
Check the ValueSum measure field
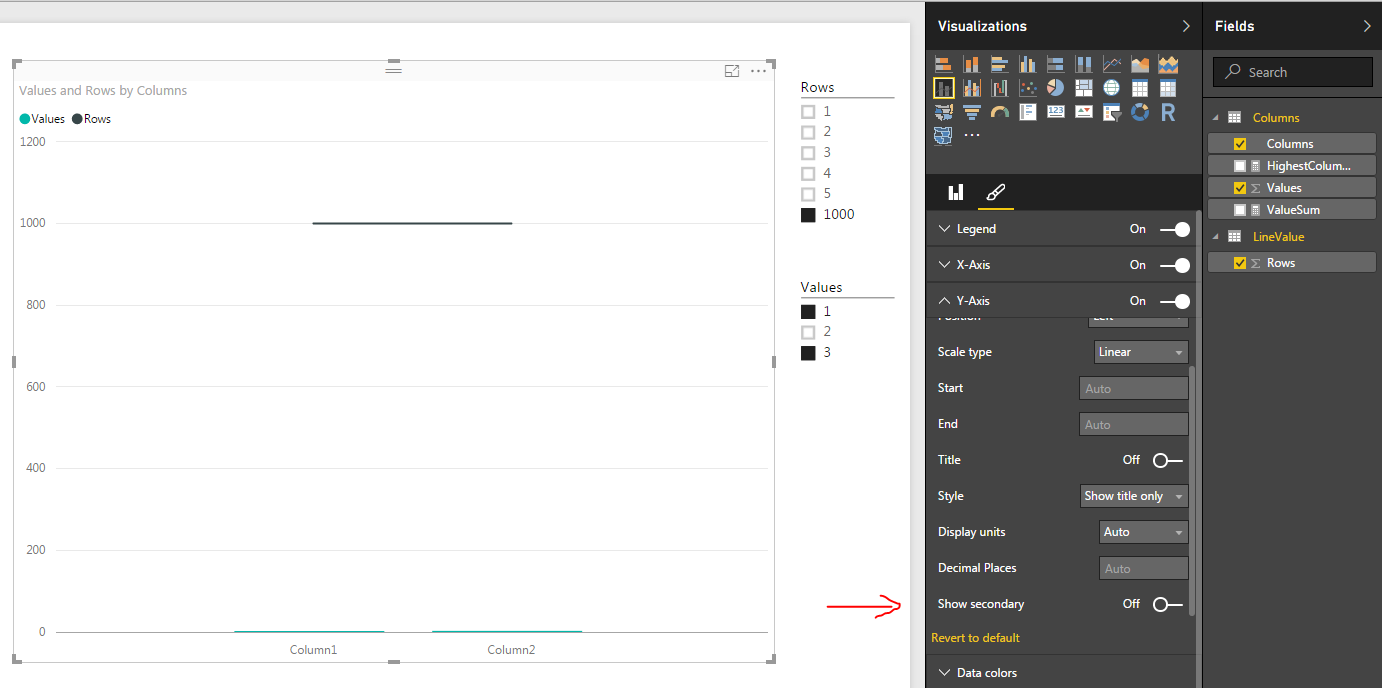[x=1240, y=210]
